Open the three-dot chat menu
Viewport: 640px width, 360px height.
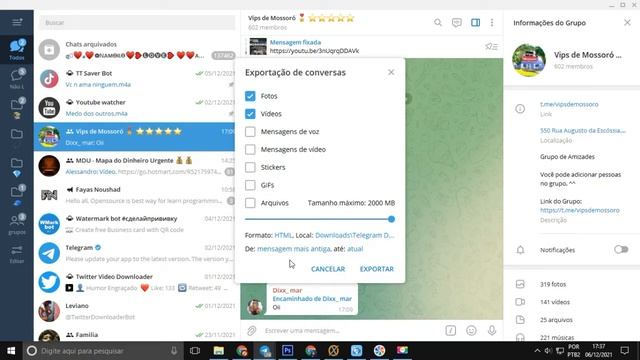492,22
